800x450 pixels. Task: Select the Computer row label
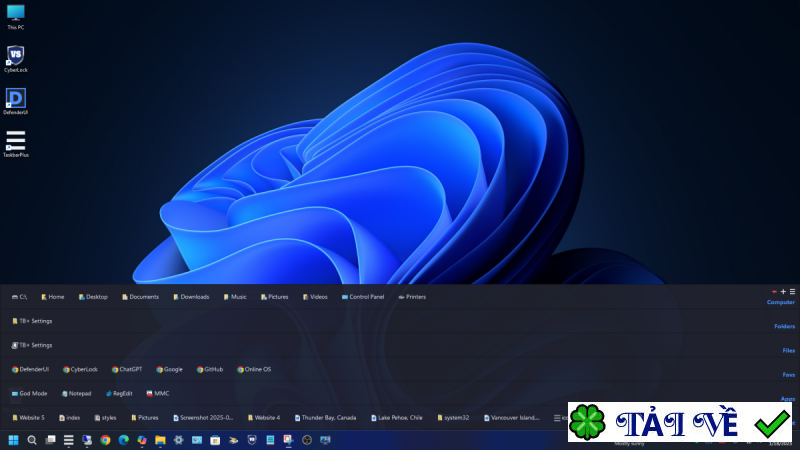coord(781,302)
